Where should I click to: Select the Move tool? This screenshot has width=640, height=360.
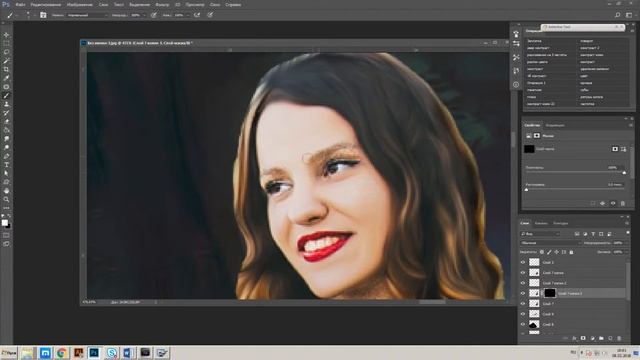6,35
